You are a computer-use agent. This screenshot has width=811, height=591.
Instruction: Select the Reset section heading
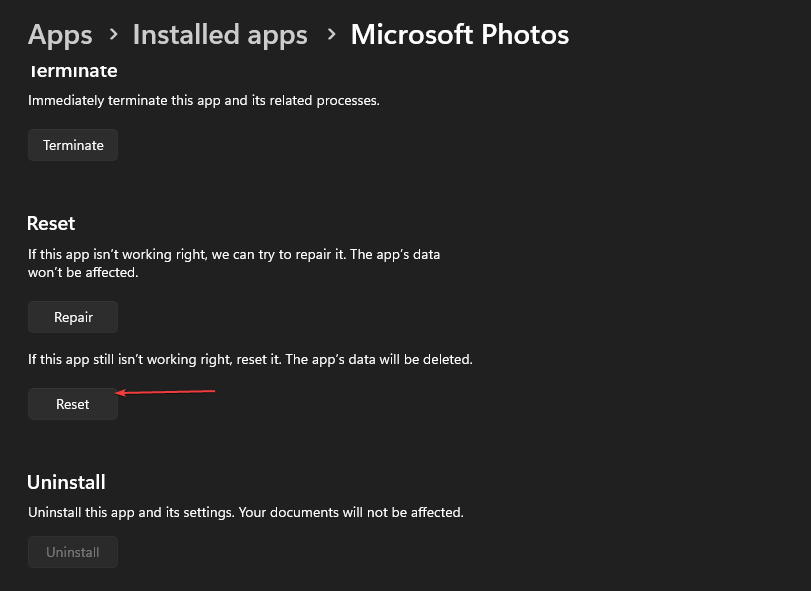(x=51, y=223)
